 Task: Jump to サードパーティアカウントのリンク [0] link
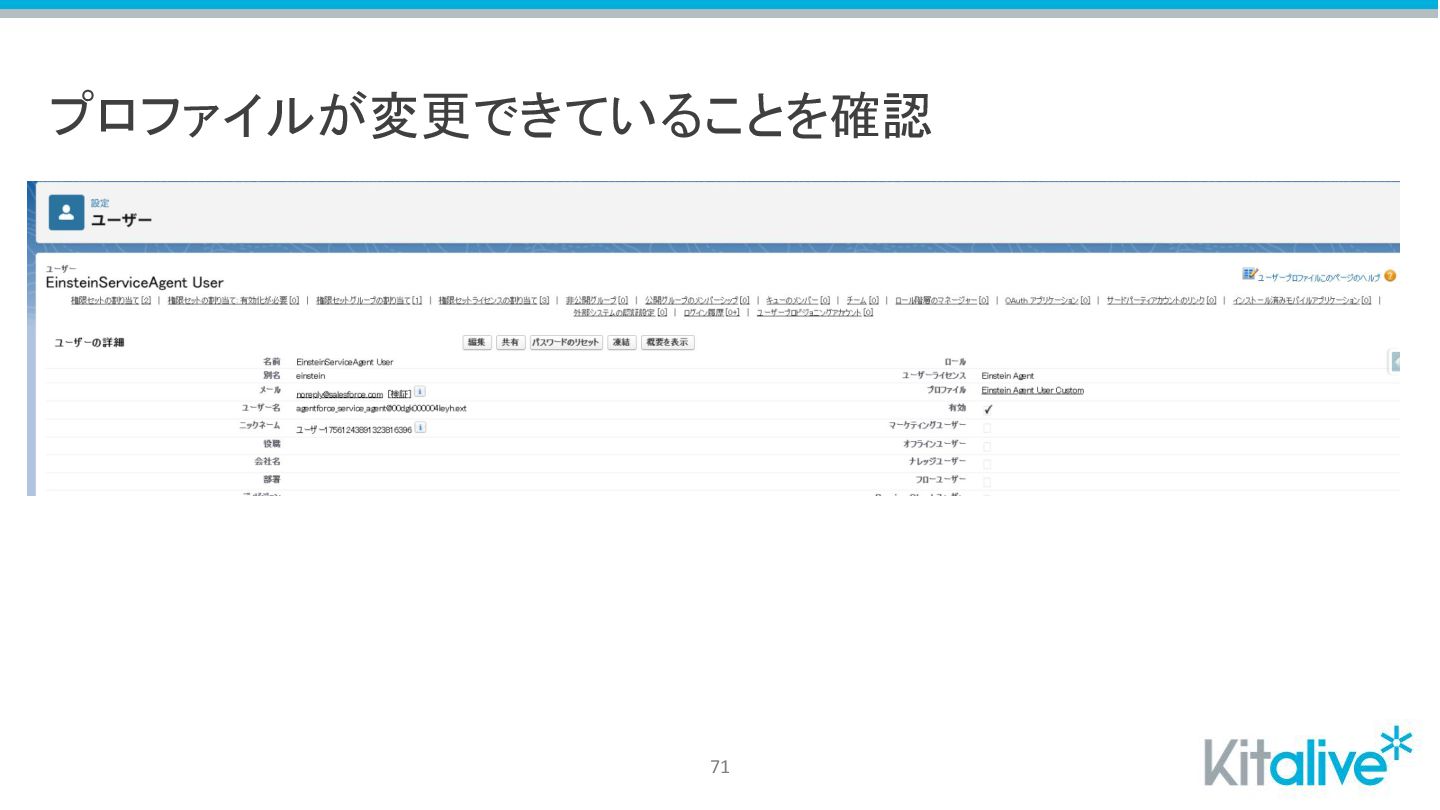1162,300
